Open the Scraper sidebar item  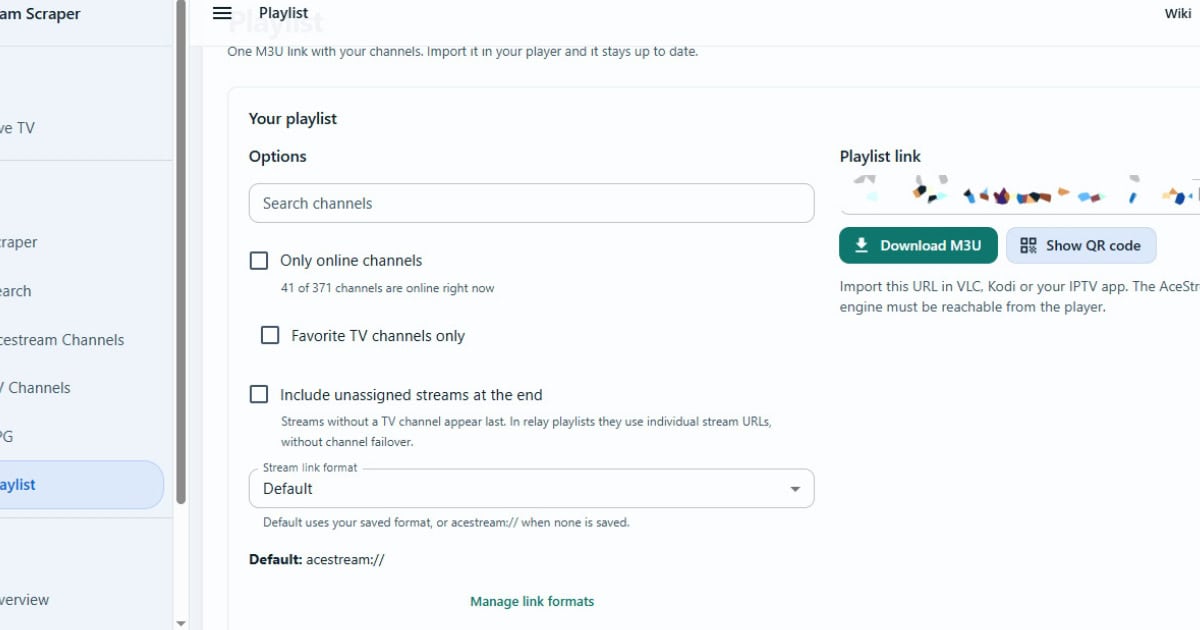tap(19, 242)
